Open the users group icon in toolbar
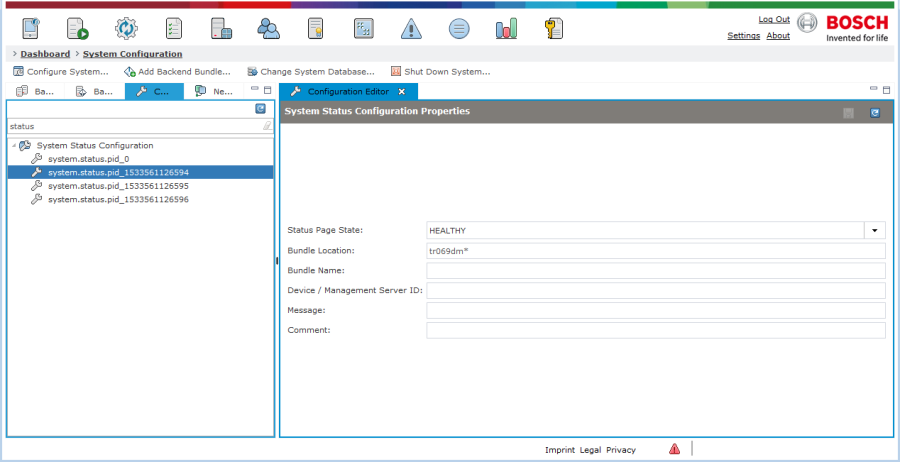The width and height of the screenshot is (900, 462). point(269,28)
